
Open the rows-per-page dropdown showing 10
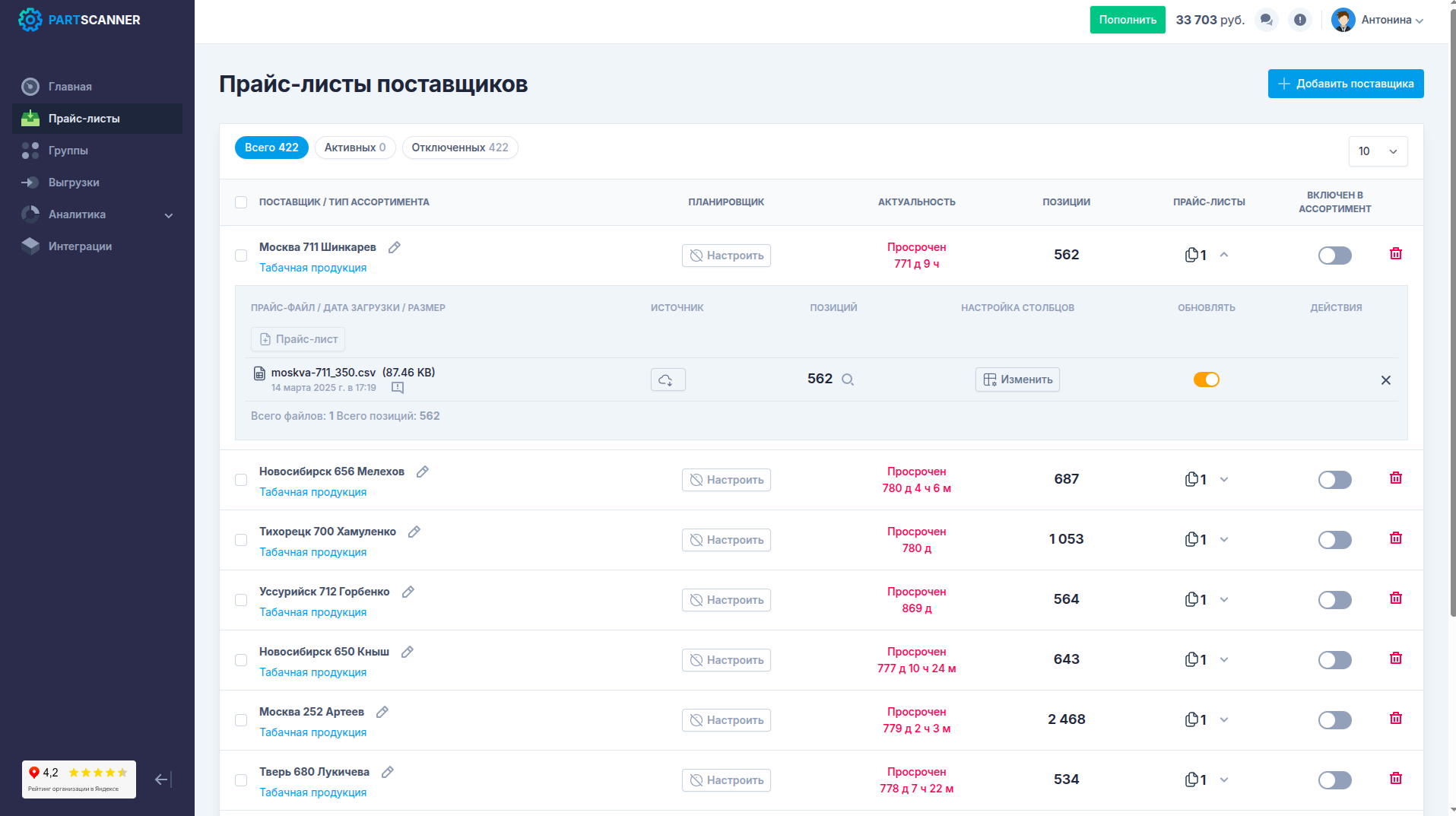(x=1377, y=151)
